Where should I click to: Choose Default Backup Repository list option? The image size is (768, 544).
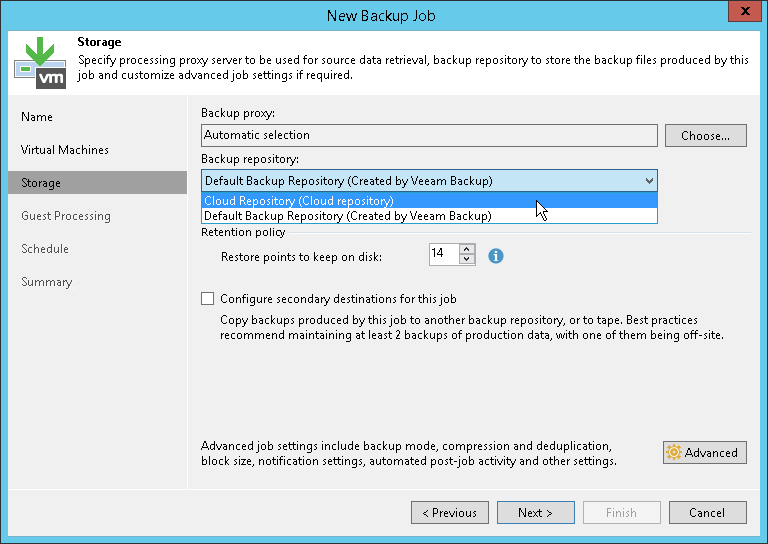click(x=347, y=216)
